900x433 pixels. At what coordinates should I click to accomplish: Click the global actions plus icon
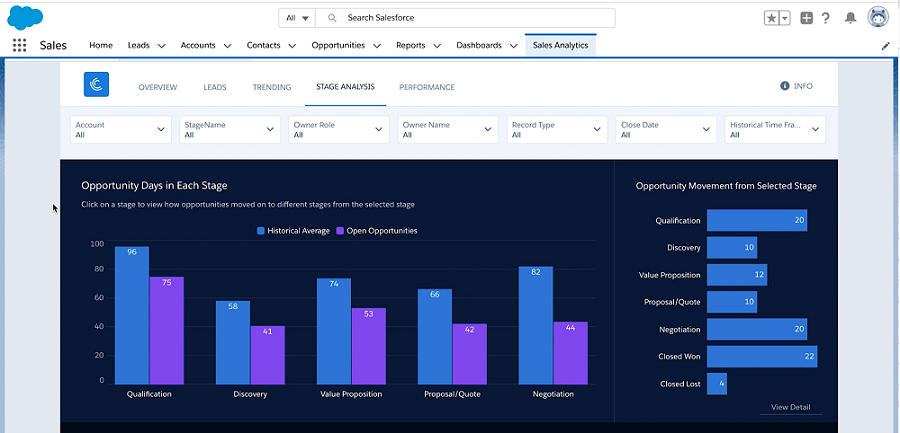pyautogui.click(x=807, y=18)
